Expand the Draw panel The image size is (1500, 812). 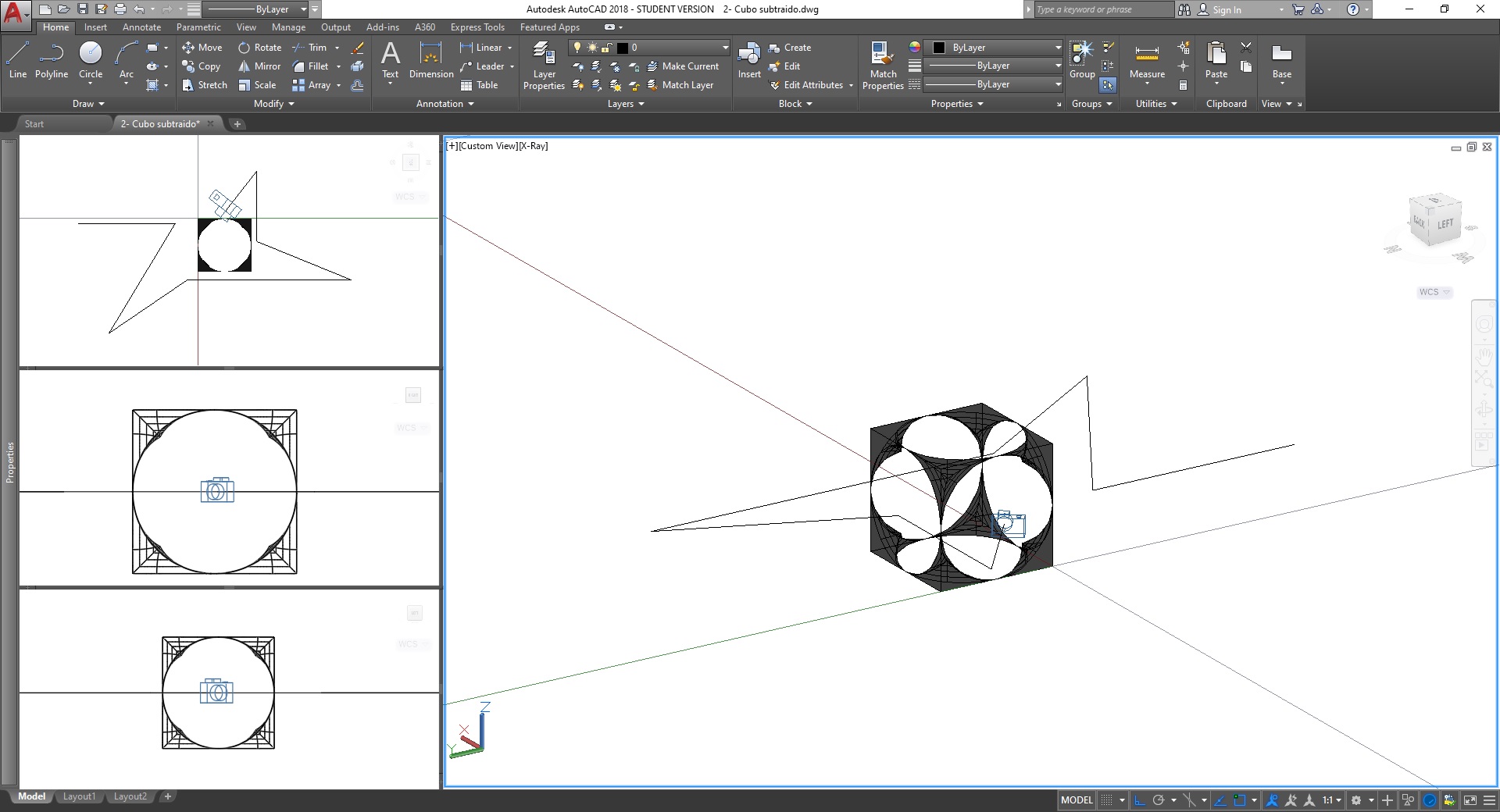[x=88, y=104]
